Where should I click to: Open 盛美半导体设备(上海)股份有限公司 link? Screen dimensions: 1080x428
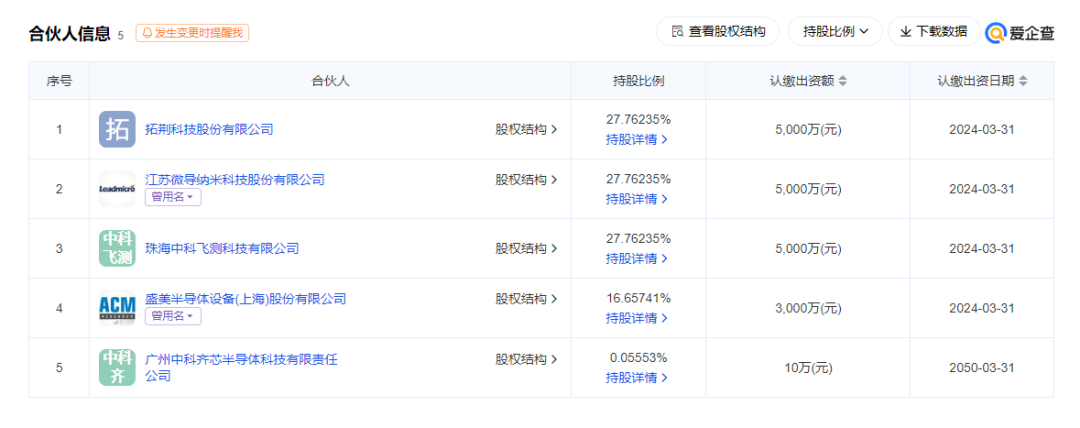click(x=245, y=299)
